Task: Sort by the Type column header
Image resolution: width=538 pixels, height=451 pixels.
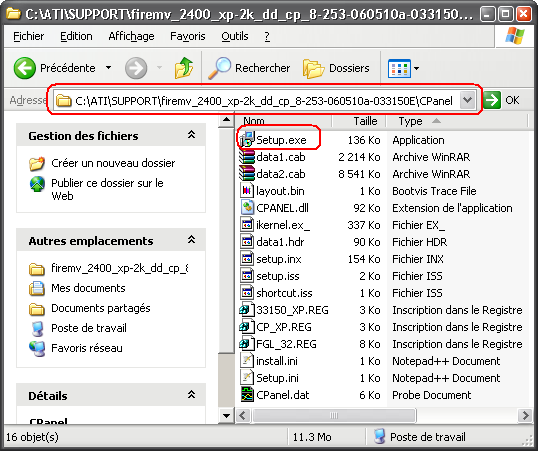Action: click(457, 121)
